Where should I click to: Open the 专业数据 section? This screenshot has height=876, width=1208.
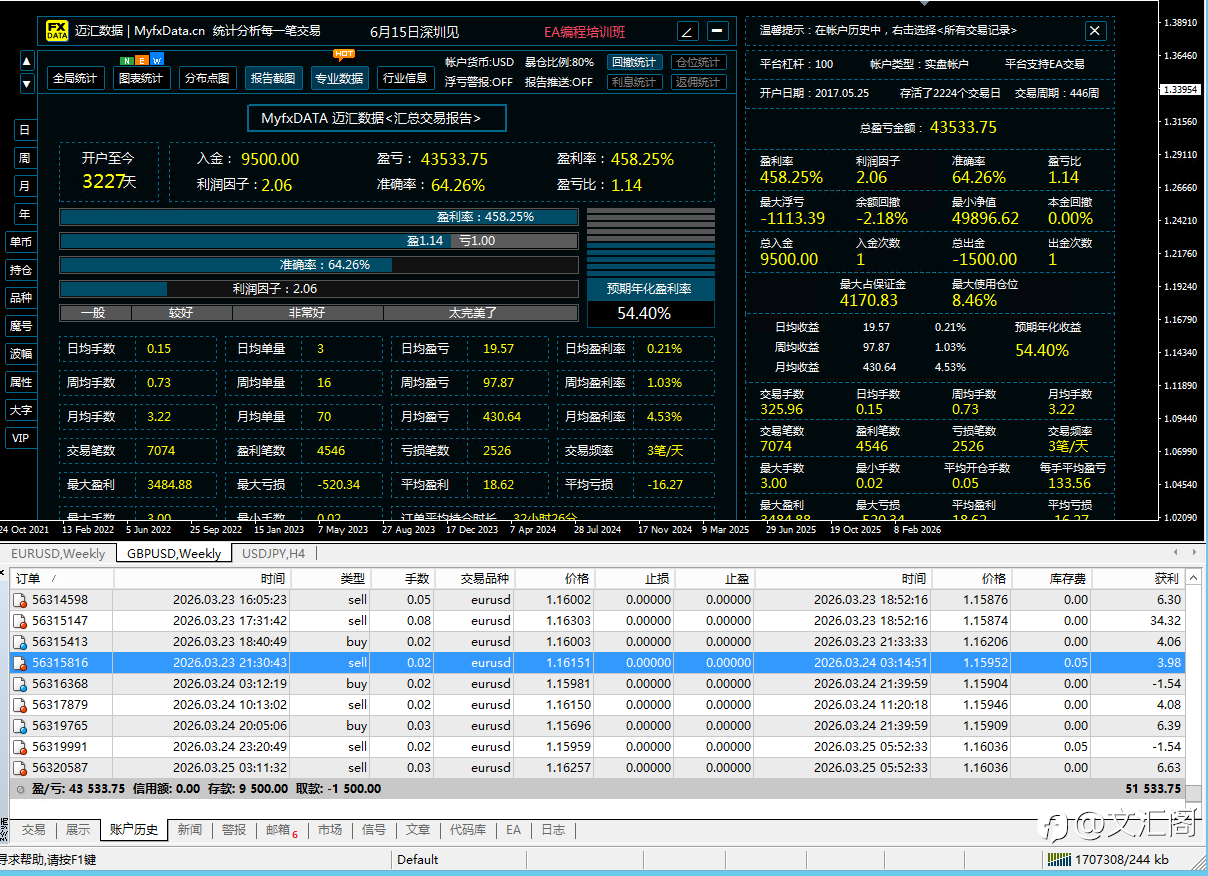[339, 78]
